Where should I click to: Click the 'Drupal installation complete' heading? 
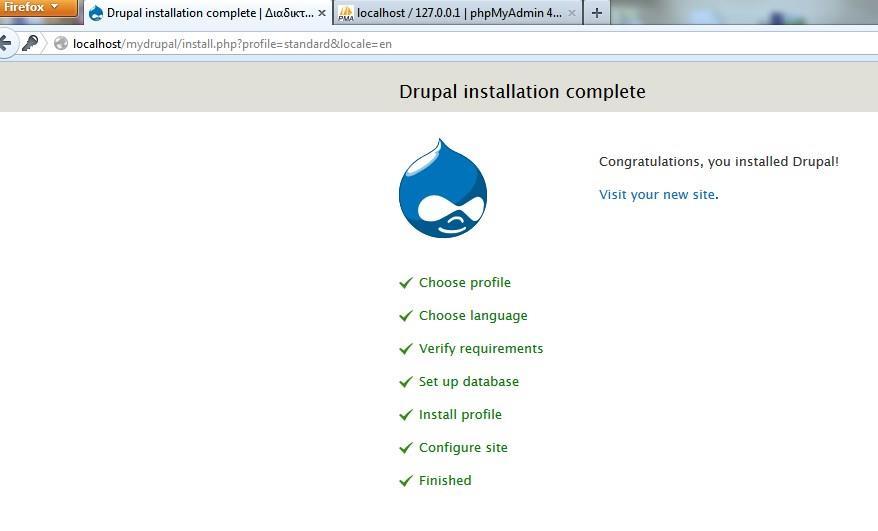tap(522, 91)
